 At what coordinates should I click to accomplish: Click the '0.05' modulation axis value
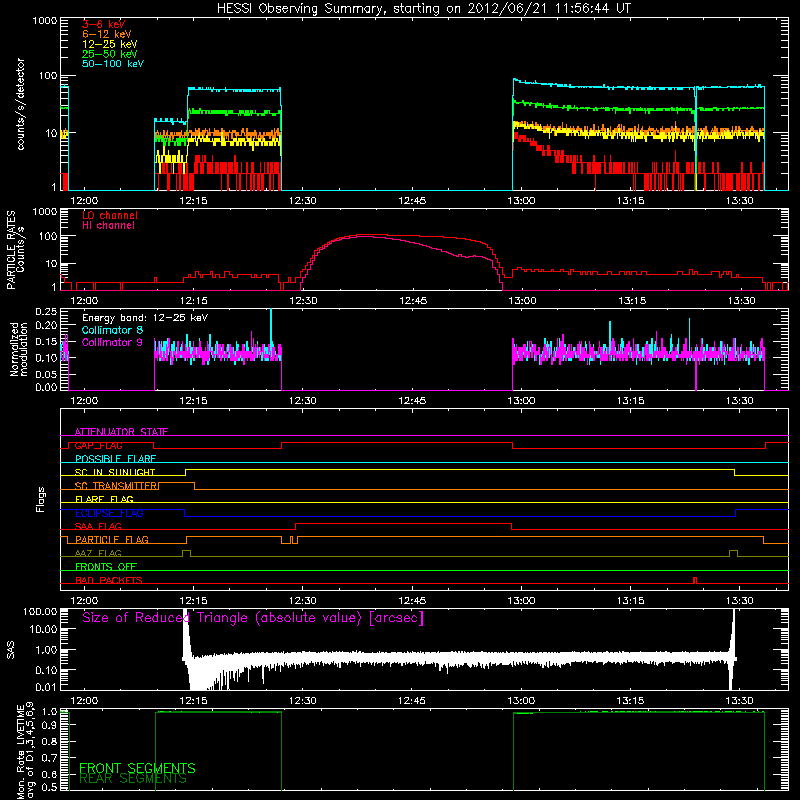pyautogui.click(x=46, y=374)
